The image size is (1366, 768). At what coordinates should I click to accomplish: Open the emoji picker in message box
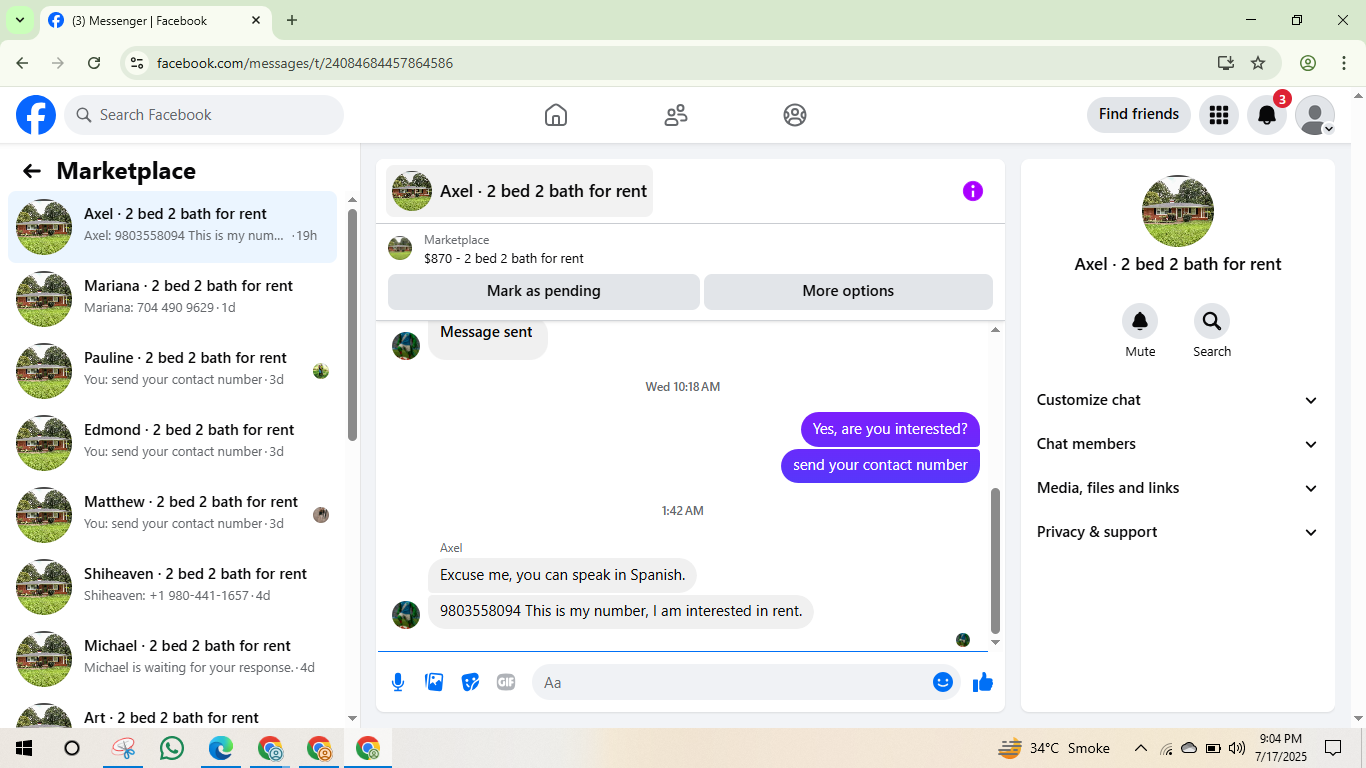[943, 682]
